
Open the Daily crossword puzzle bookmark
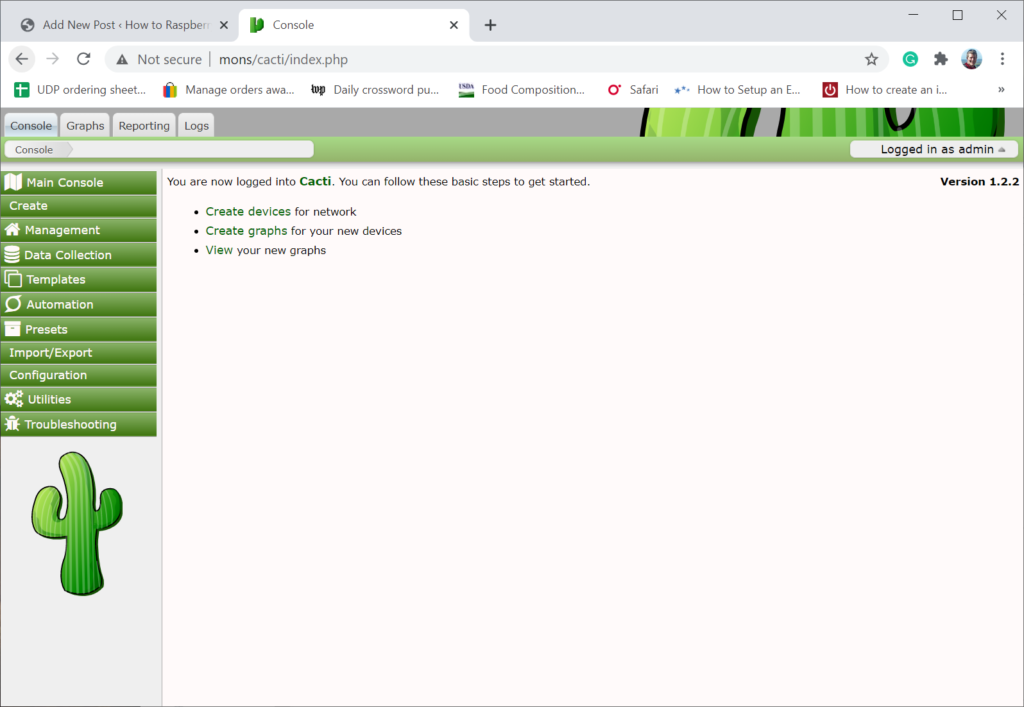click(375, 89)
